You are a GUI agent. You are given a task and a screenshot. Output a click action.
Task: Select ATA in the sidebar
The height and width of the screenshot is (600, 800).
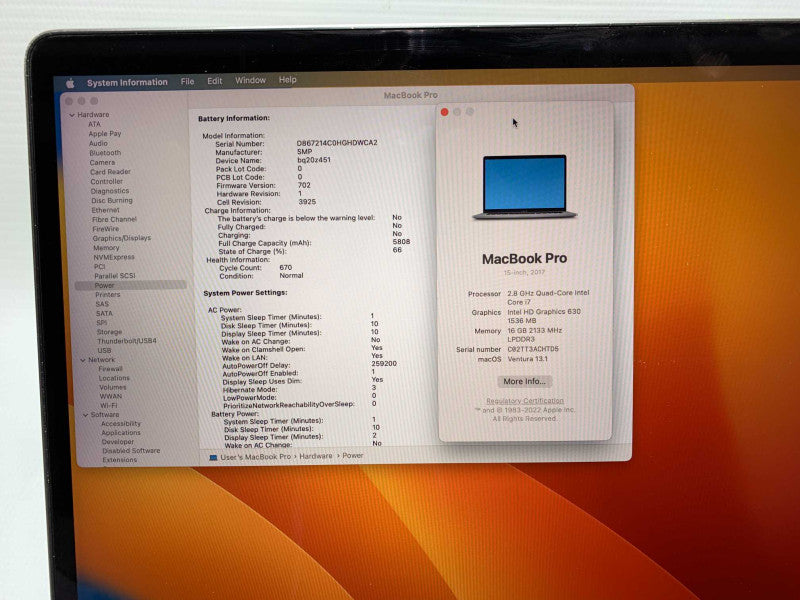[94, 124]
